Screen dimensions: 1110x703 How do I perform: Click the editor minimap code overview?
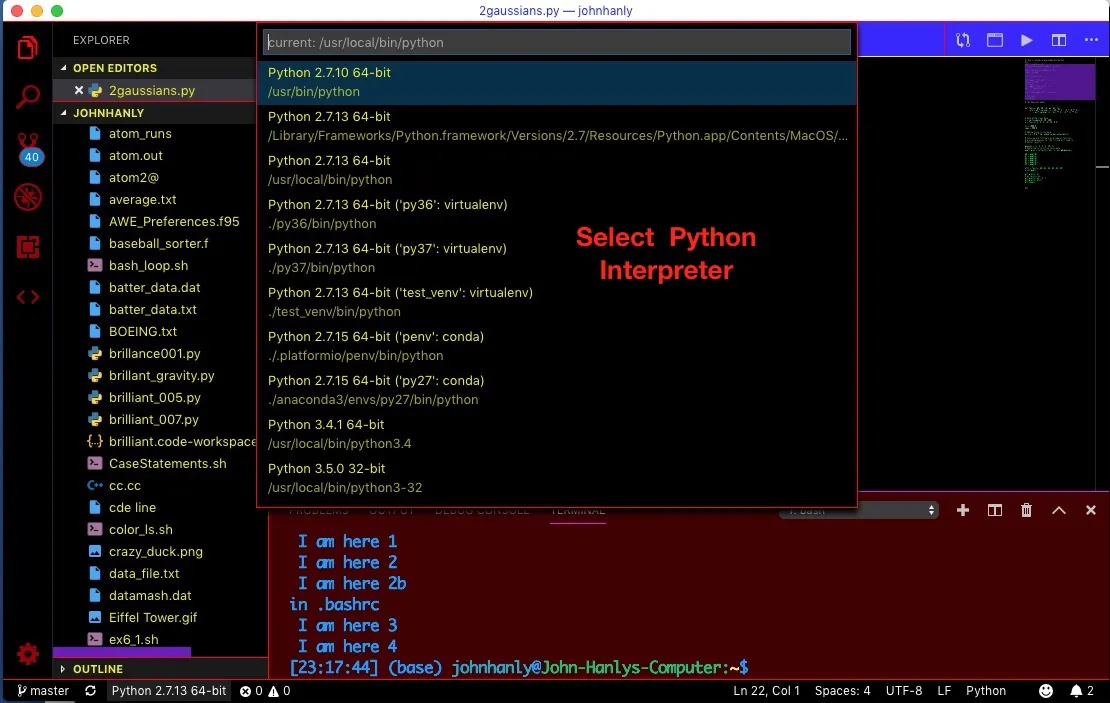pyautogui.click(x=1060, y=124)
